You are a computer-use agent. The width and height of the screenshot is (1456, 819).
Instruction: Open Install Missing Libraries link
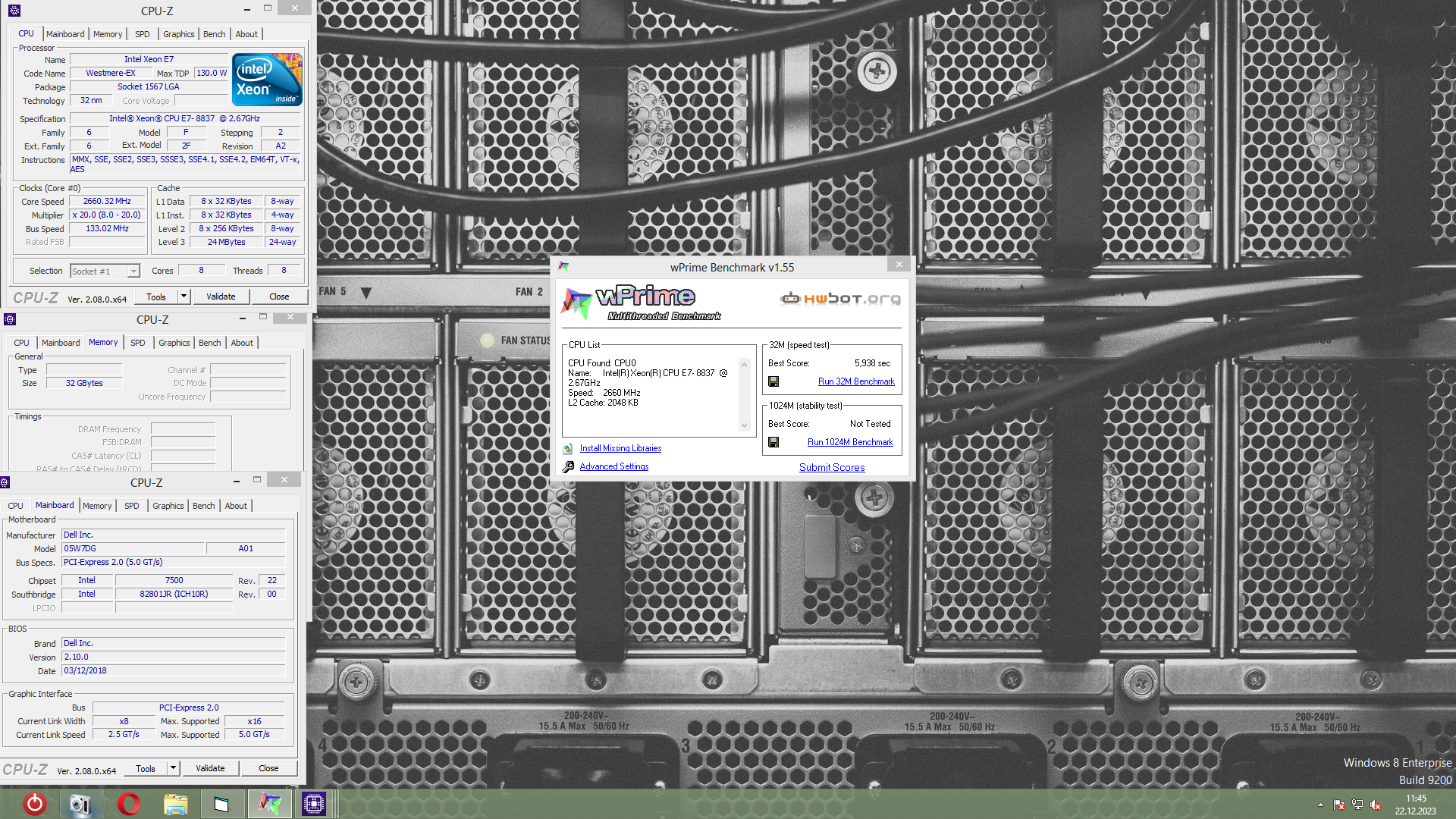coord(620,448)
